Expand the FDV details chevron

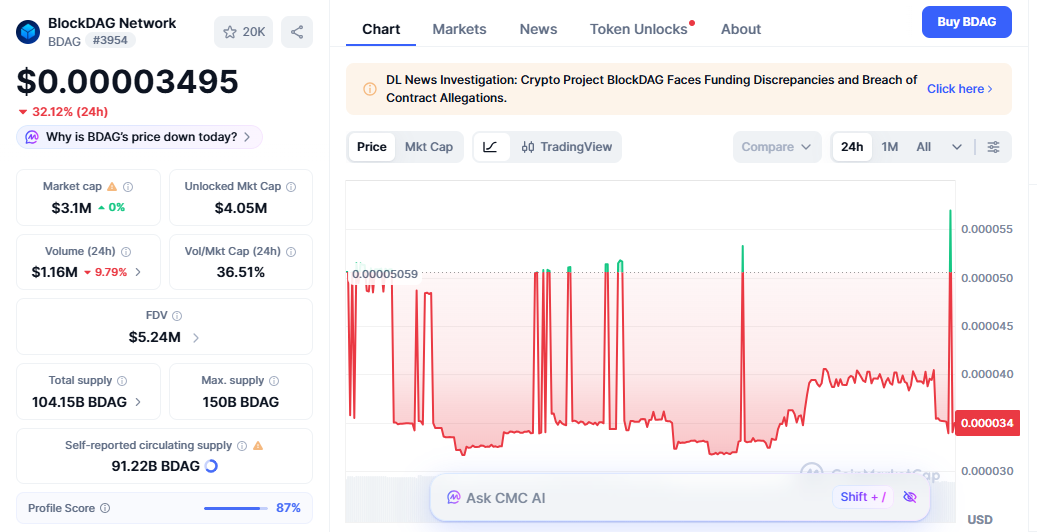click(196, 337)
